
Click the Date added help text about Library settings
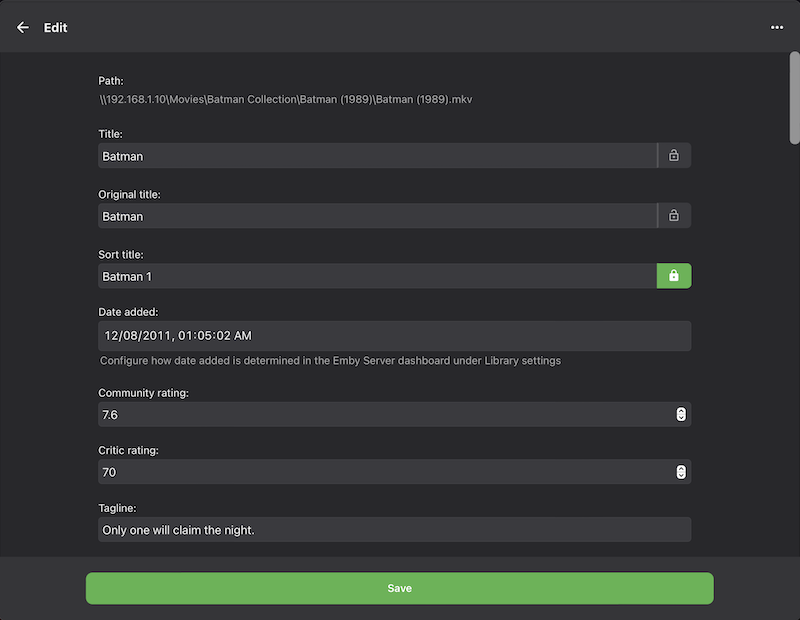(330, 360)
